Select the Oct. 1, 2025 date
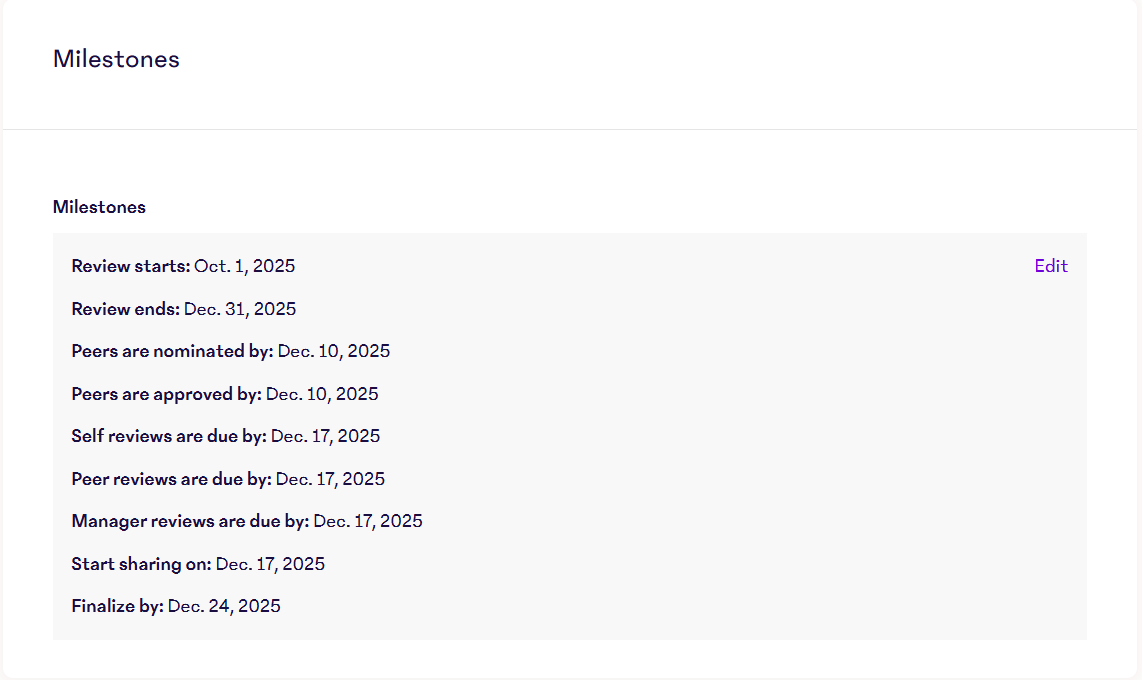Viewport: 1142px width, 680px height. click(245, 266)
